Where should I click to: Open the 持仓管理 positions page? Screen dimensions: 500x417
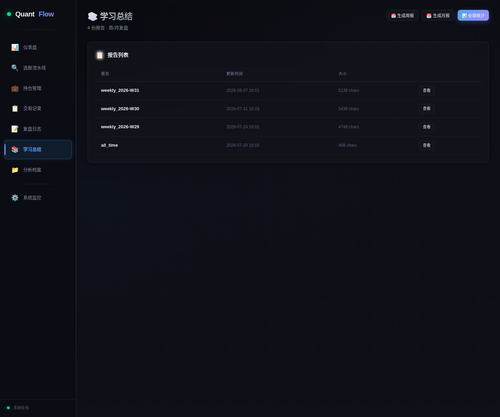(x=38, y=88)
